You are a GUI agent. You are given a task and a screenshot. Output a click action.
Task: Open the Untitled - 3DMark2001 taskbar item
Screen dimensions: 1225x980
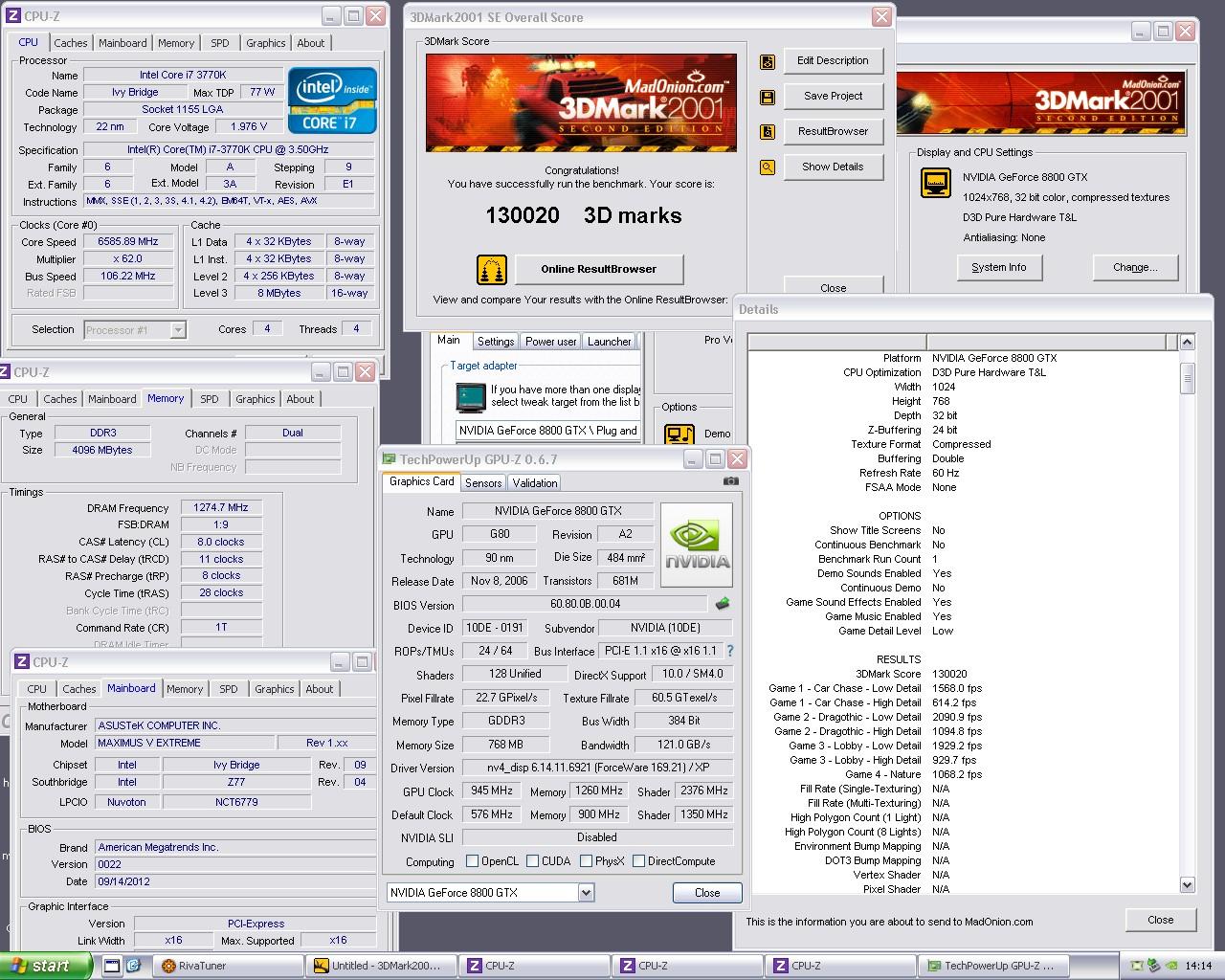coord(382,966)
